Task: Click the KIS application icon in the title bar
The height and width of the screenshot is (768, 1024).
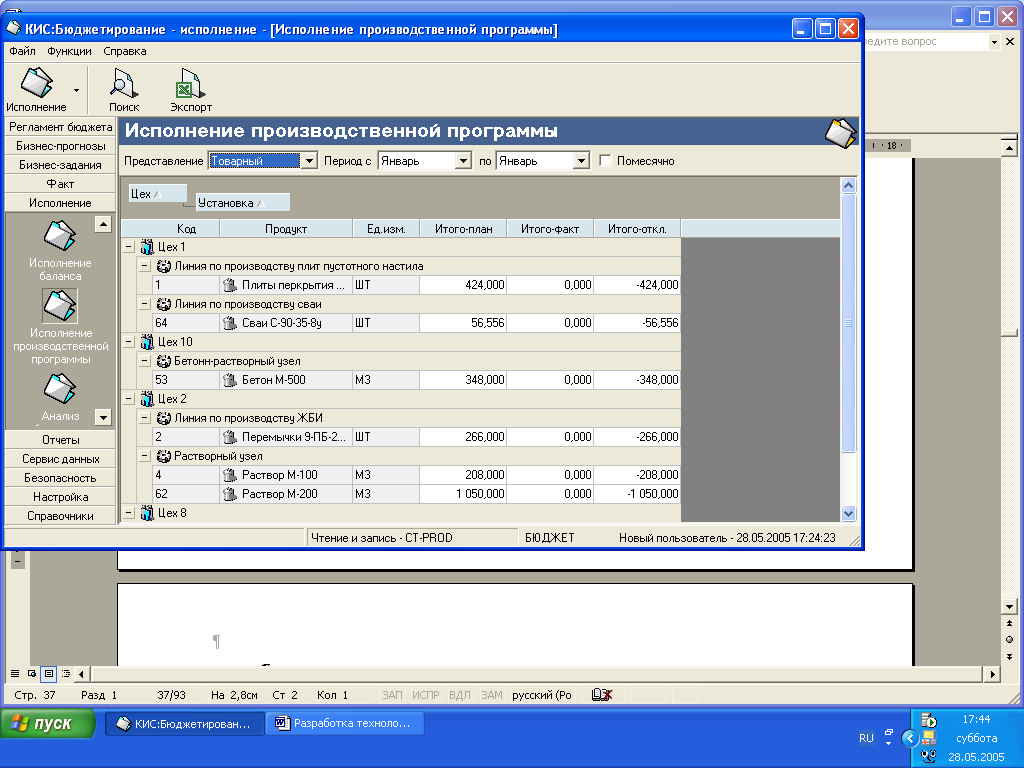Action: point(13,28)
